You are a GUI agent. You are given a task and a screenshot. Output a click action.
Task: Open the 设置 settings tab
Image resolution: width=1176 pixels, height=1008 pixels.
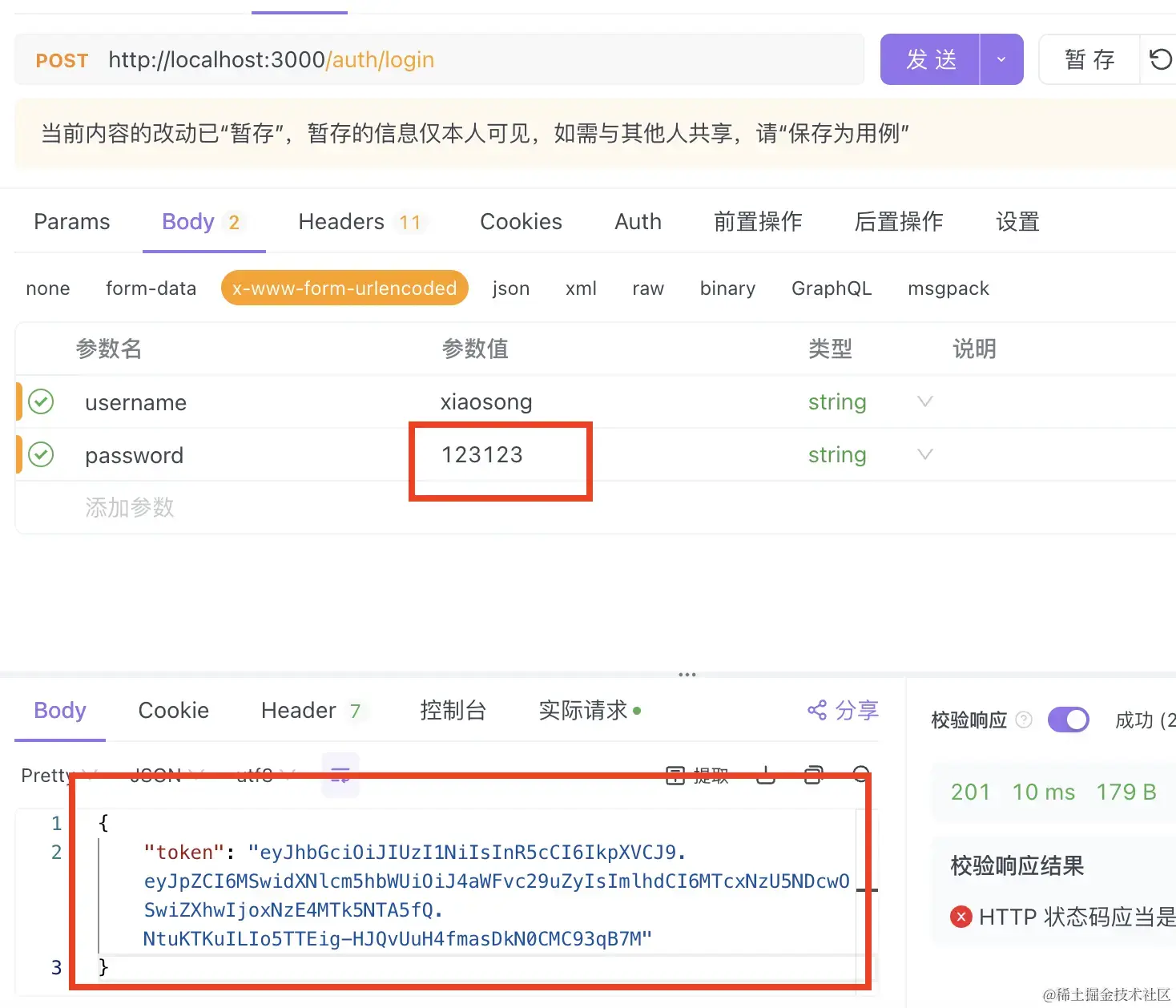[1017, 221]
